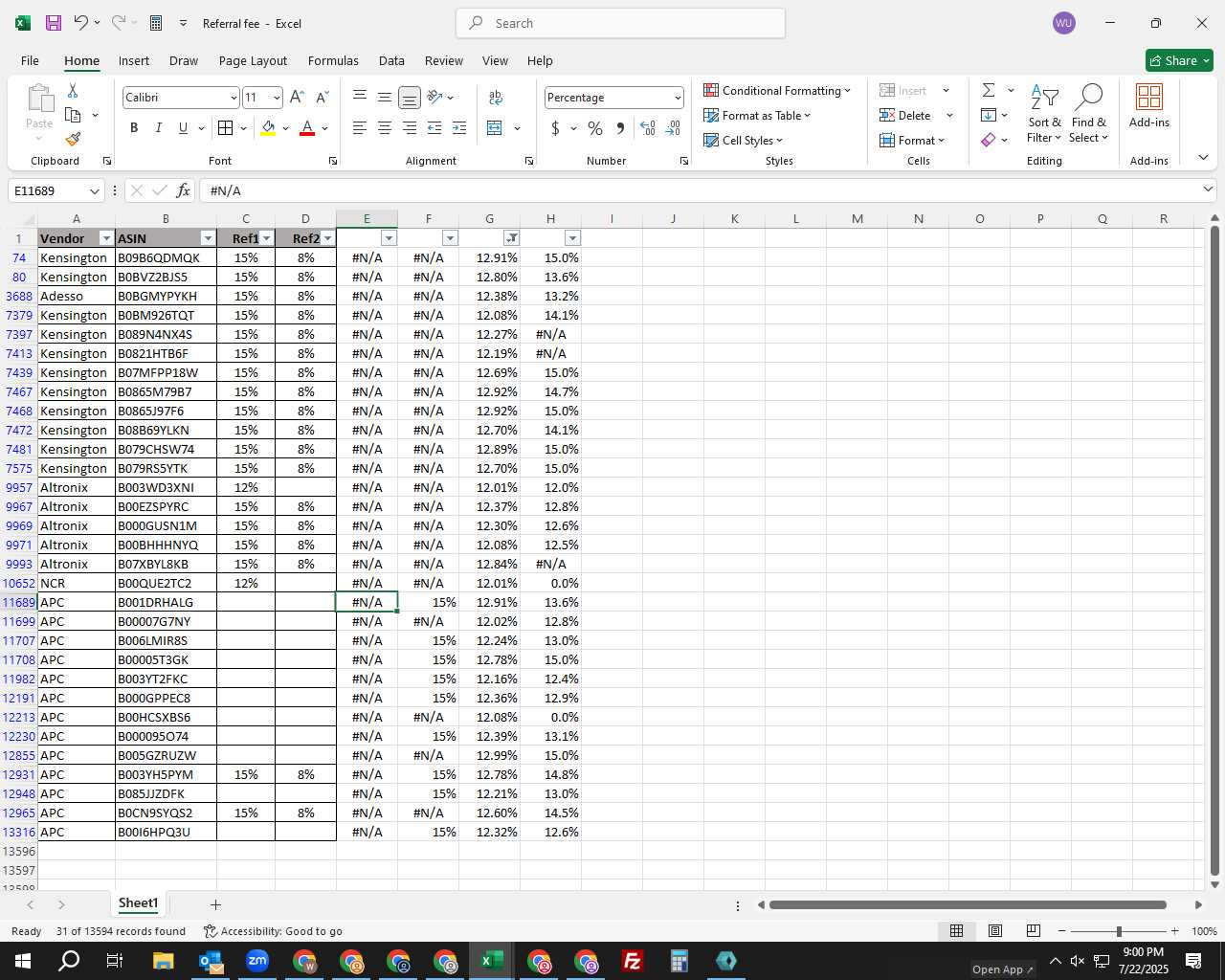
Task: Switch to Page Break Preview in status bar
Action: [x=1034, y=930]
